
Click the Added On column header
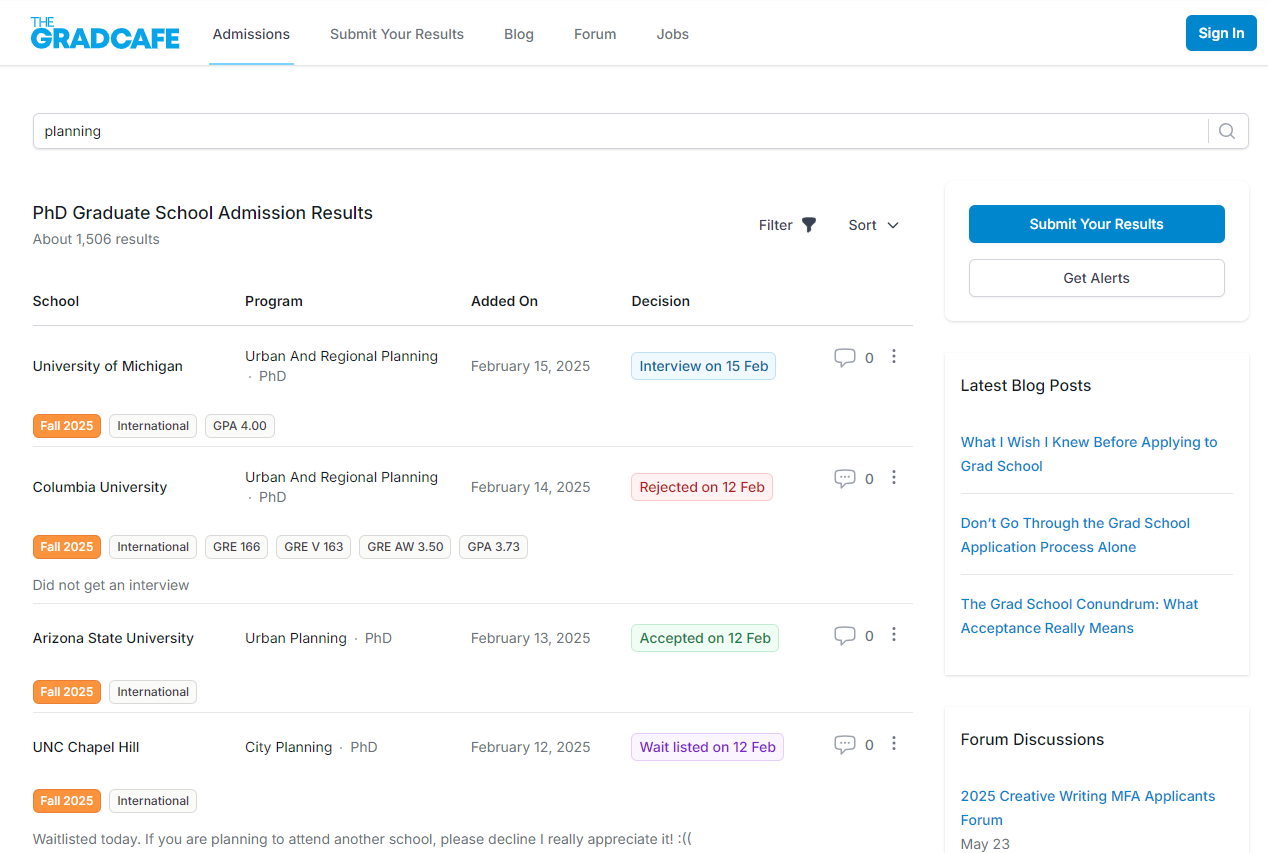pyautogui.click(x=505, y=301)
